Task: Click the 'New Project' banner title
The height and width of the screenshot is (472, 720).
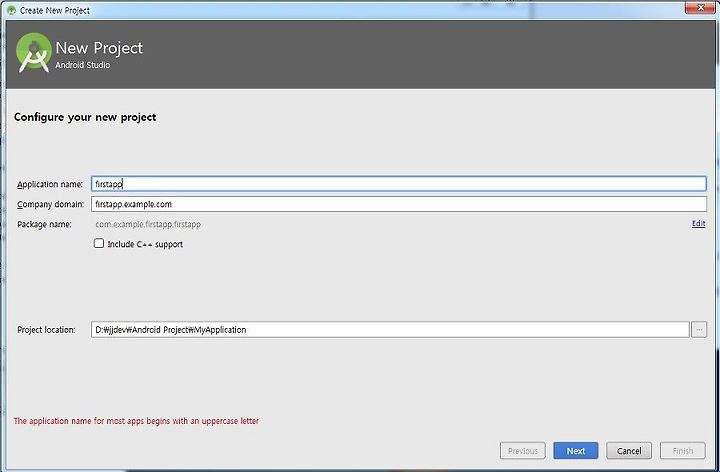Action: coord(99,48)
